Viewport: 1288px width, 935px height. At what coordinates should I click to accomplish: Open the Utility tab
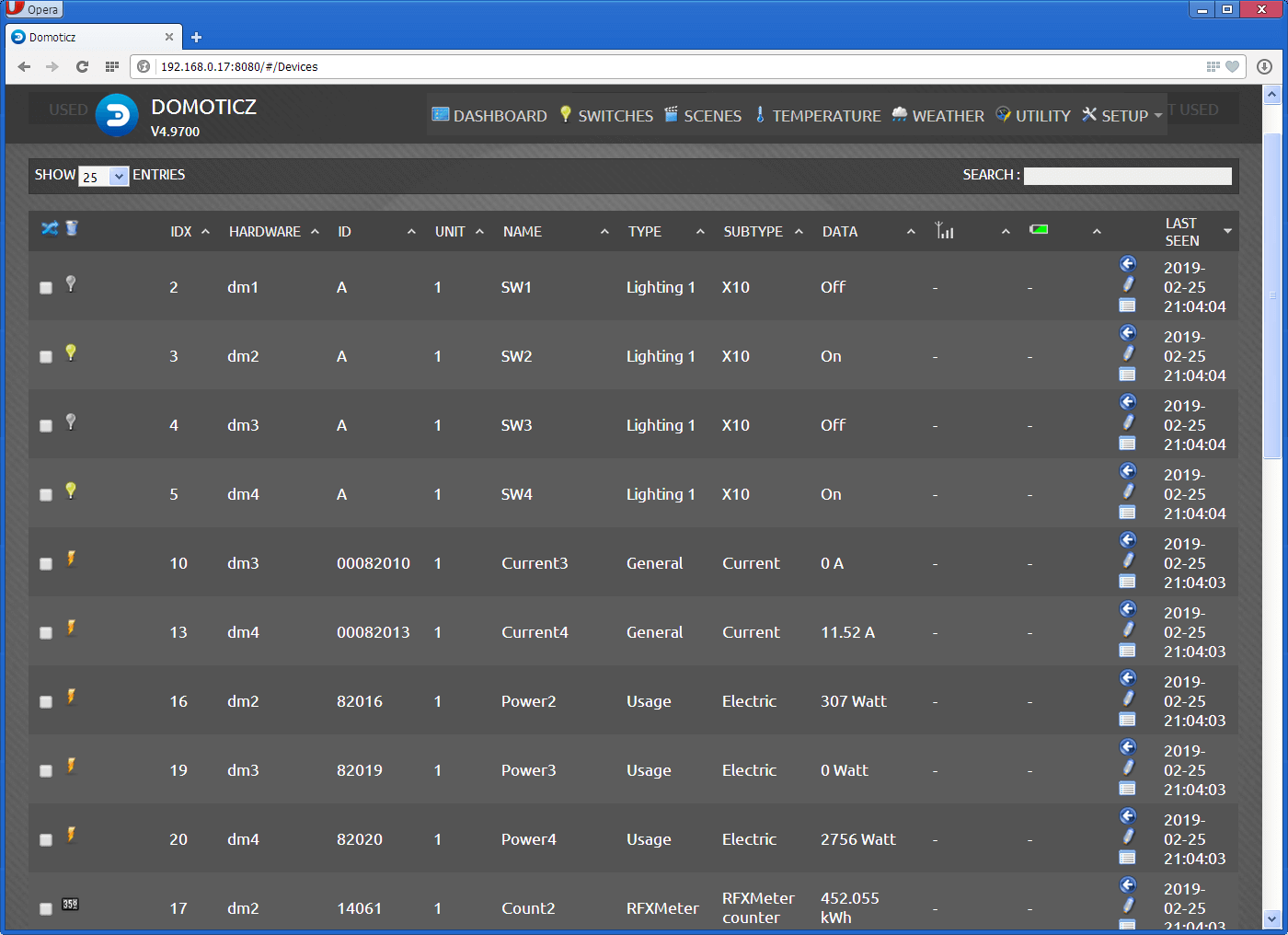[x=1033, y=115]
